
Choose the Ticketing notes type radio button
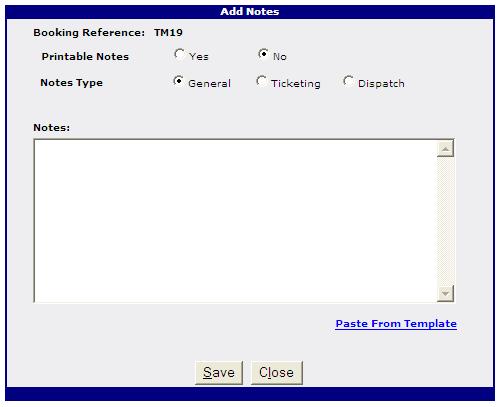point(261,81)
